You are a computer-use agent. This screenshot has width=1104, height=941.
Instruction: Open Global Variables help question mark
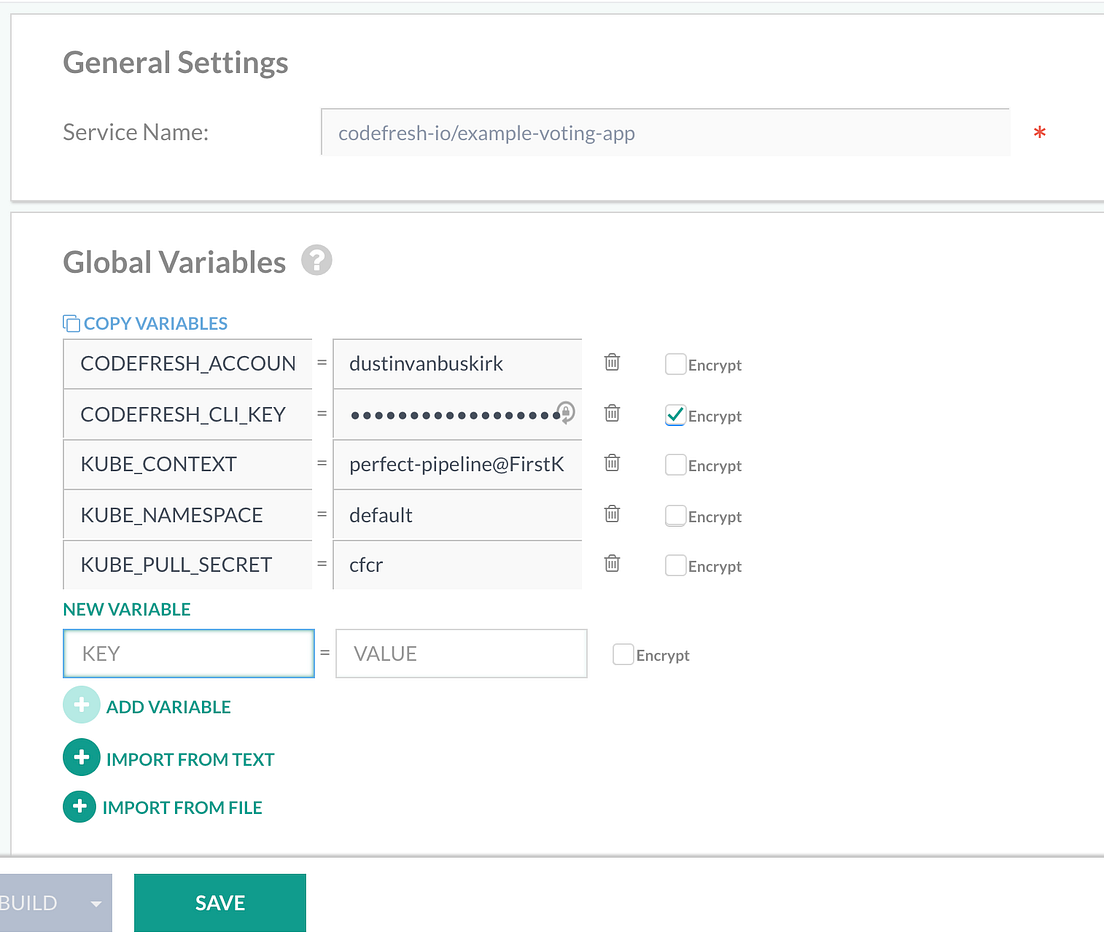coord(317,261)
